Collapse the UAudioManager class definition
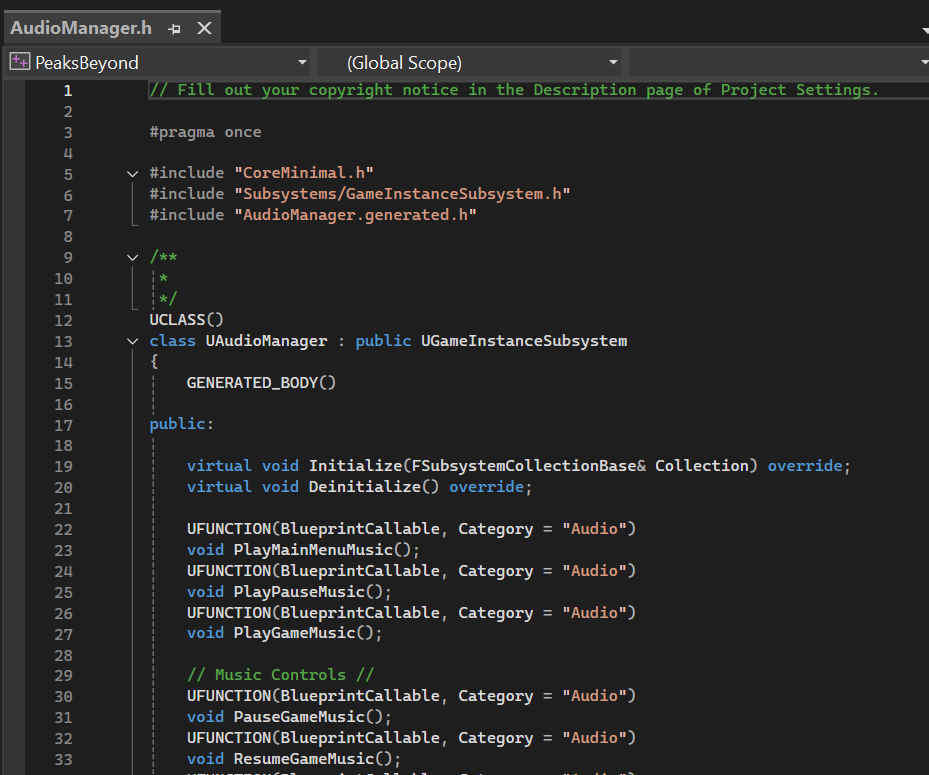The width and height of the screenshot is (929, 775). point(133,341)
